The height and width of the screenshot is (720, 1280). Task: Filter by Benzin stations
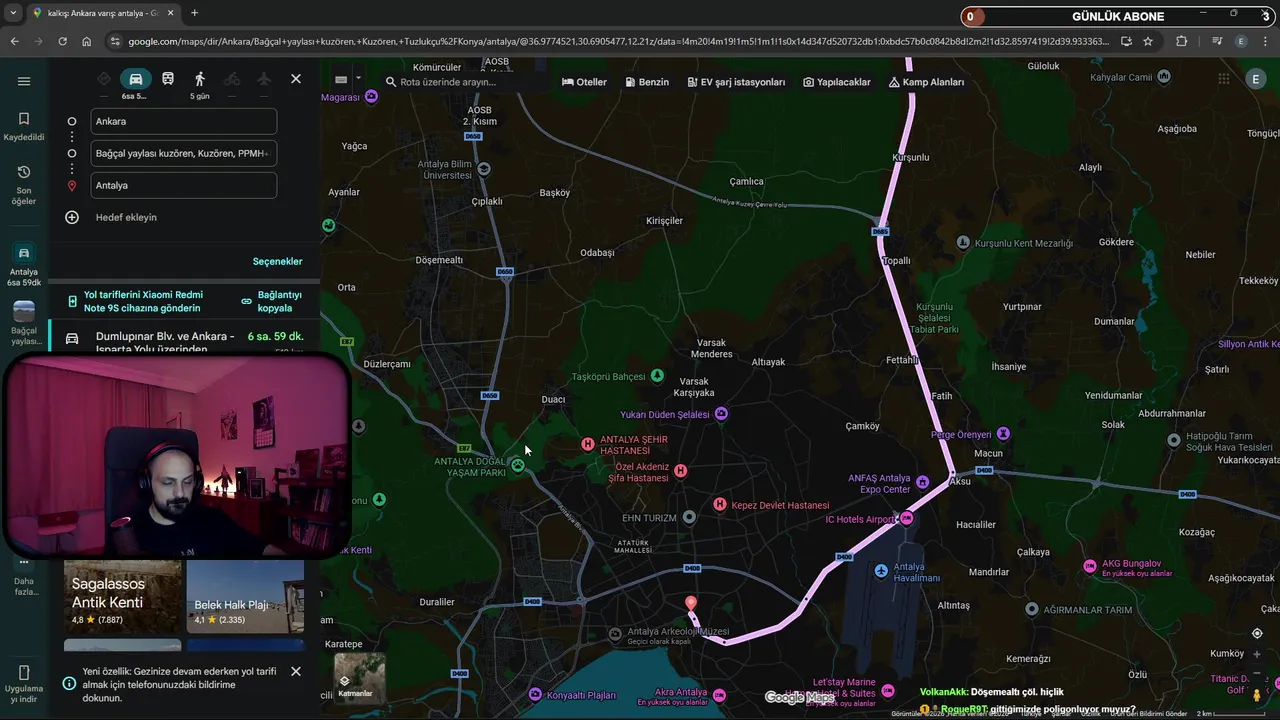(x=647, y=82)
